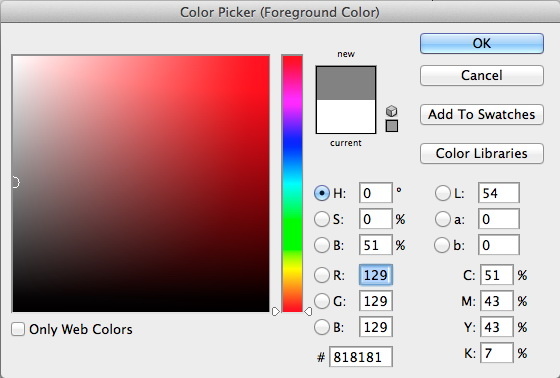Confirm the color with OK button
This screenshot has width=560, height=378.
click(482, 44)
